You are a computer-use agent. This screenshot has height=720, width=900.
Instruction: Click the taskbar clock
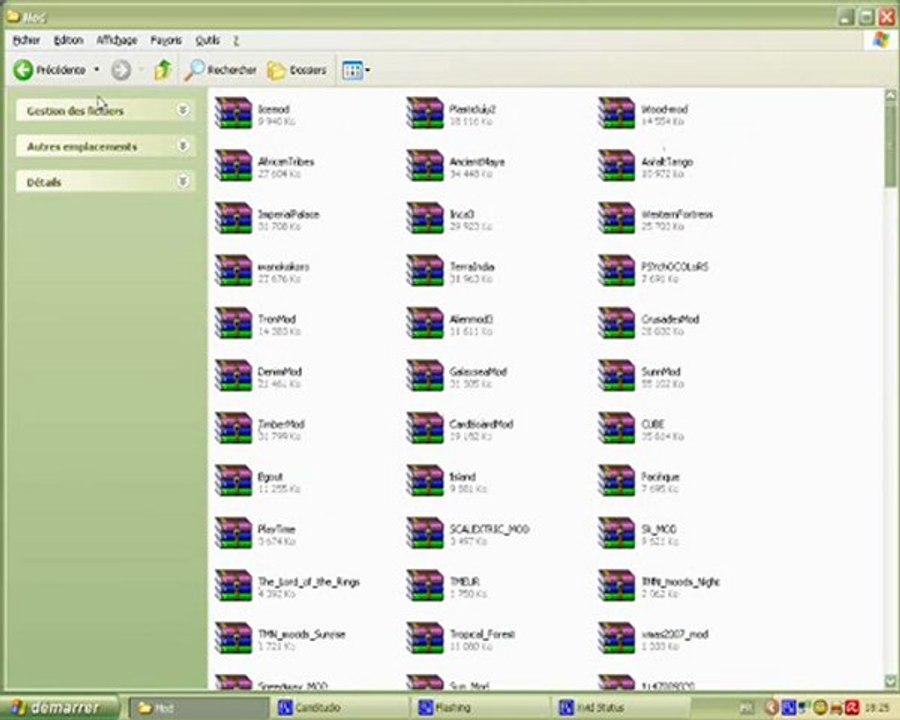coord(877,707)
